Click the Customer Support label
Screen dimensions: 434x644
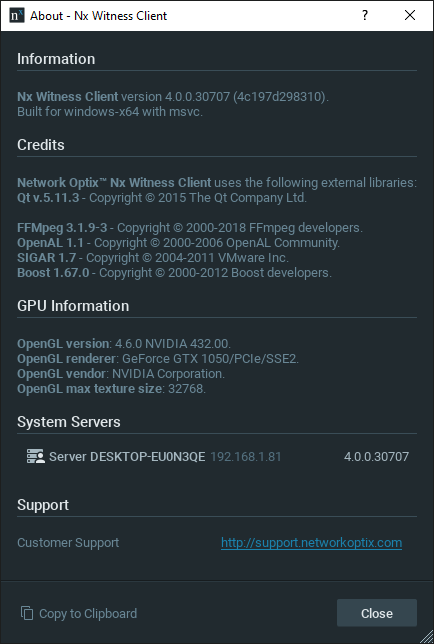[68, 543]
